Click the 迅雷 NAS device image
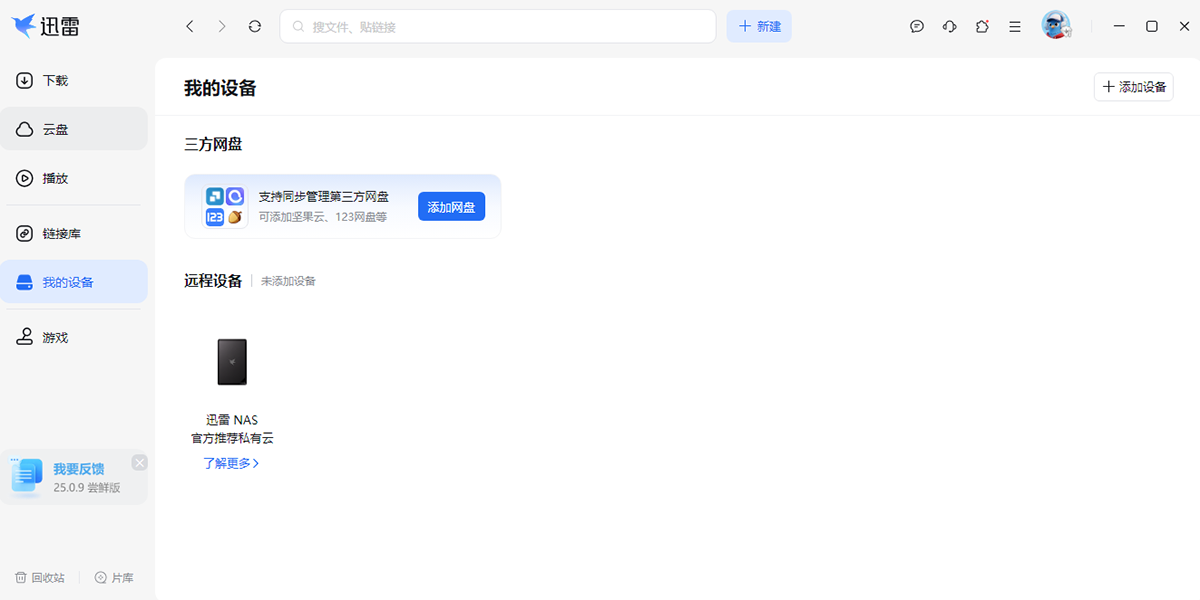The width and height of the screenshot is (1200, 600). tap(232, 362)
